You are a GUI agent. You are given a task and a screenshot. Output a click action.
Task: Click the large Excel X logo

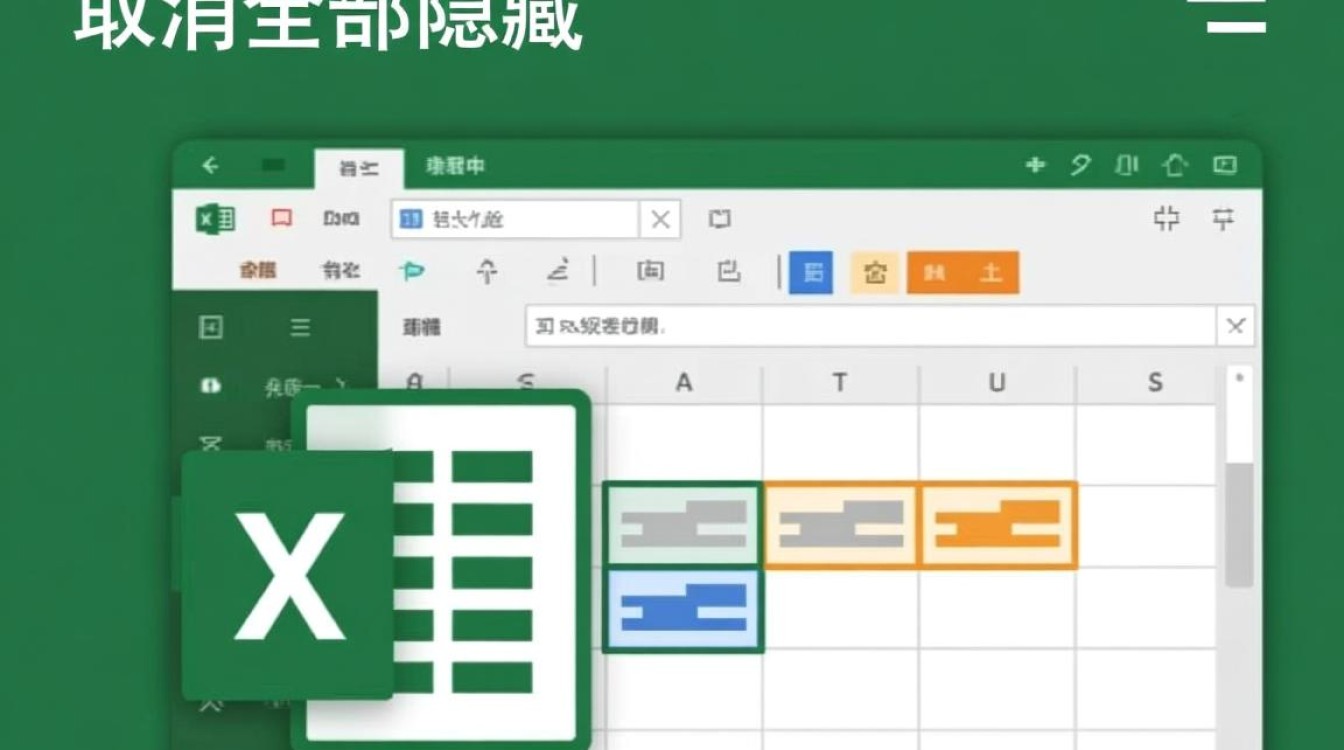tap(289, 575)
